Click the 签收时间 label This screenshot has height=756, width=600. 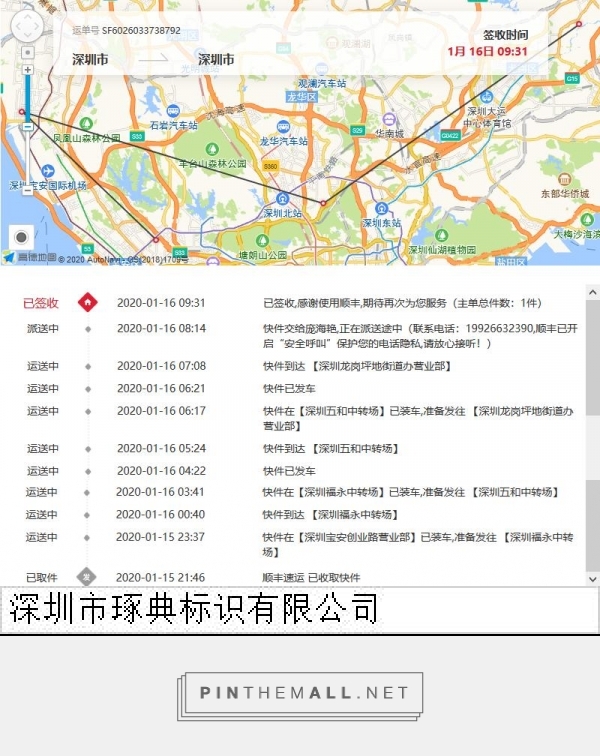pos(505,35)
